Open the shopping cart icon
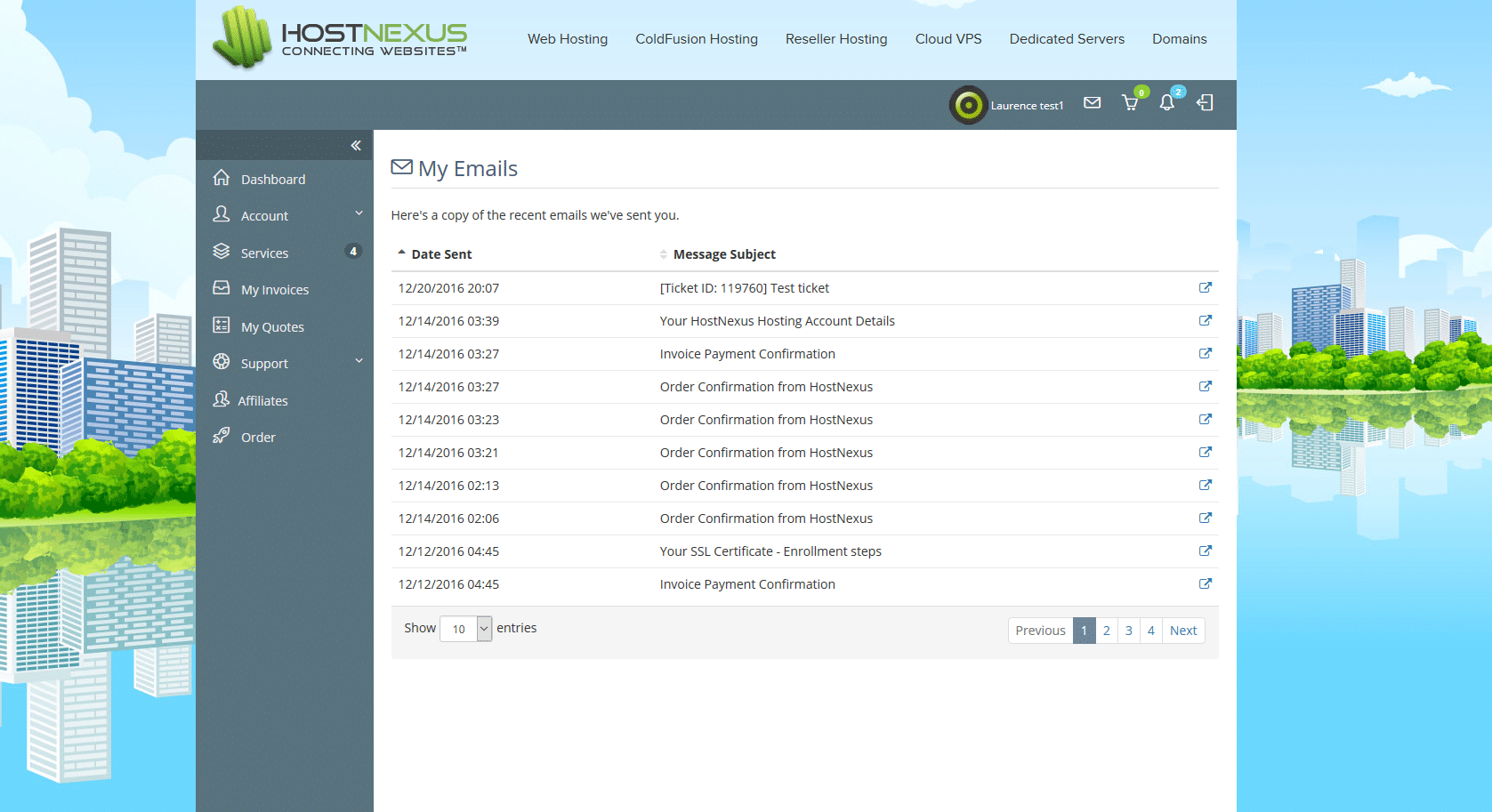Screen dimensions: 1492x812 tap(1130, 103)
